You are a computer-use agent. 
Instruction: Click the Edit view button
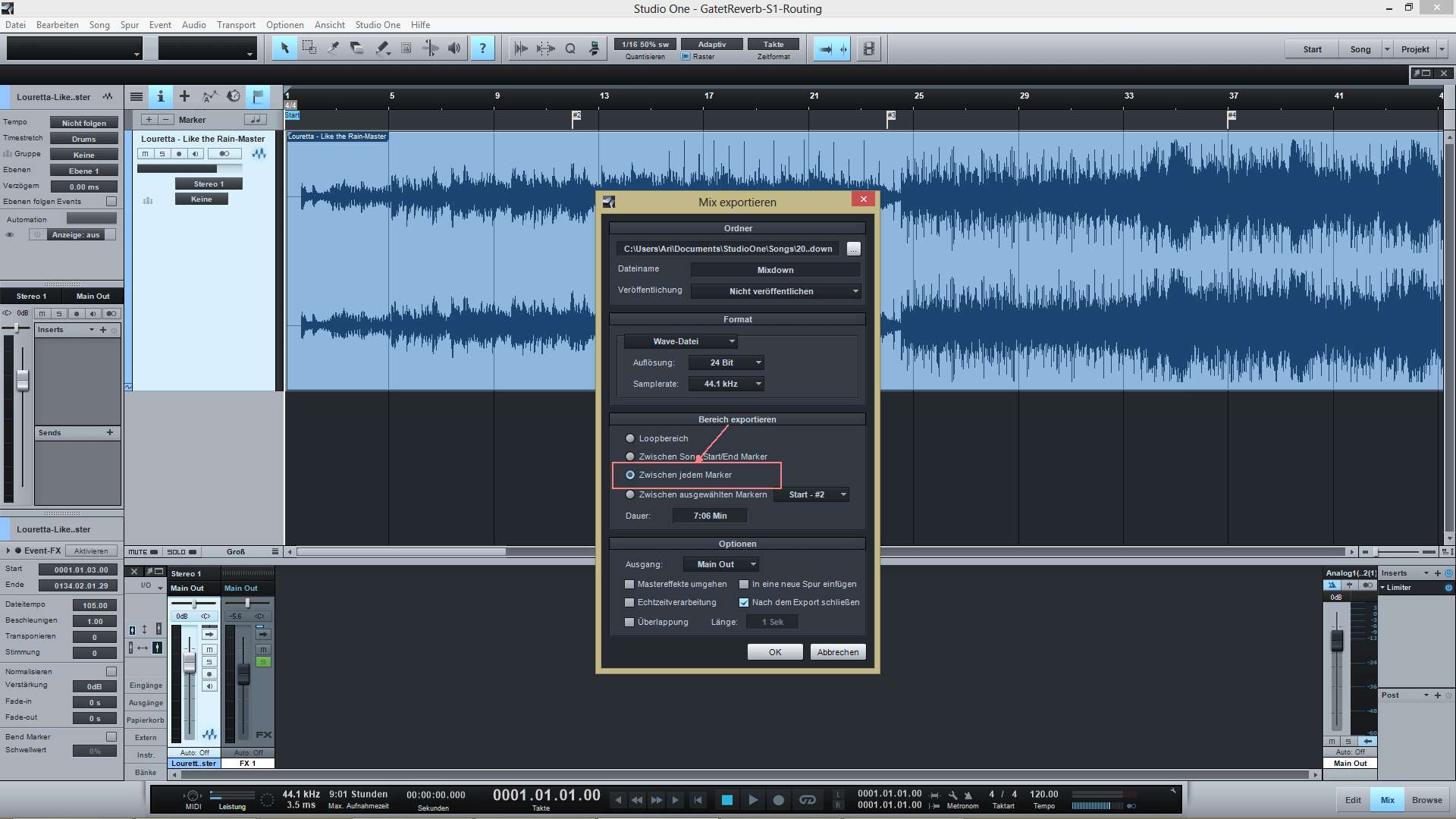coord(1353,800)
